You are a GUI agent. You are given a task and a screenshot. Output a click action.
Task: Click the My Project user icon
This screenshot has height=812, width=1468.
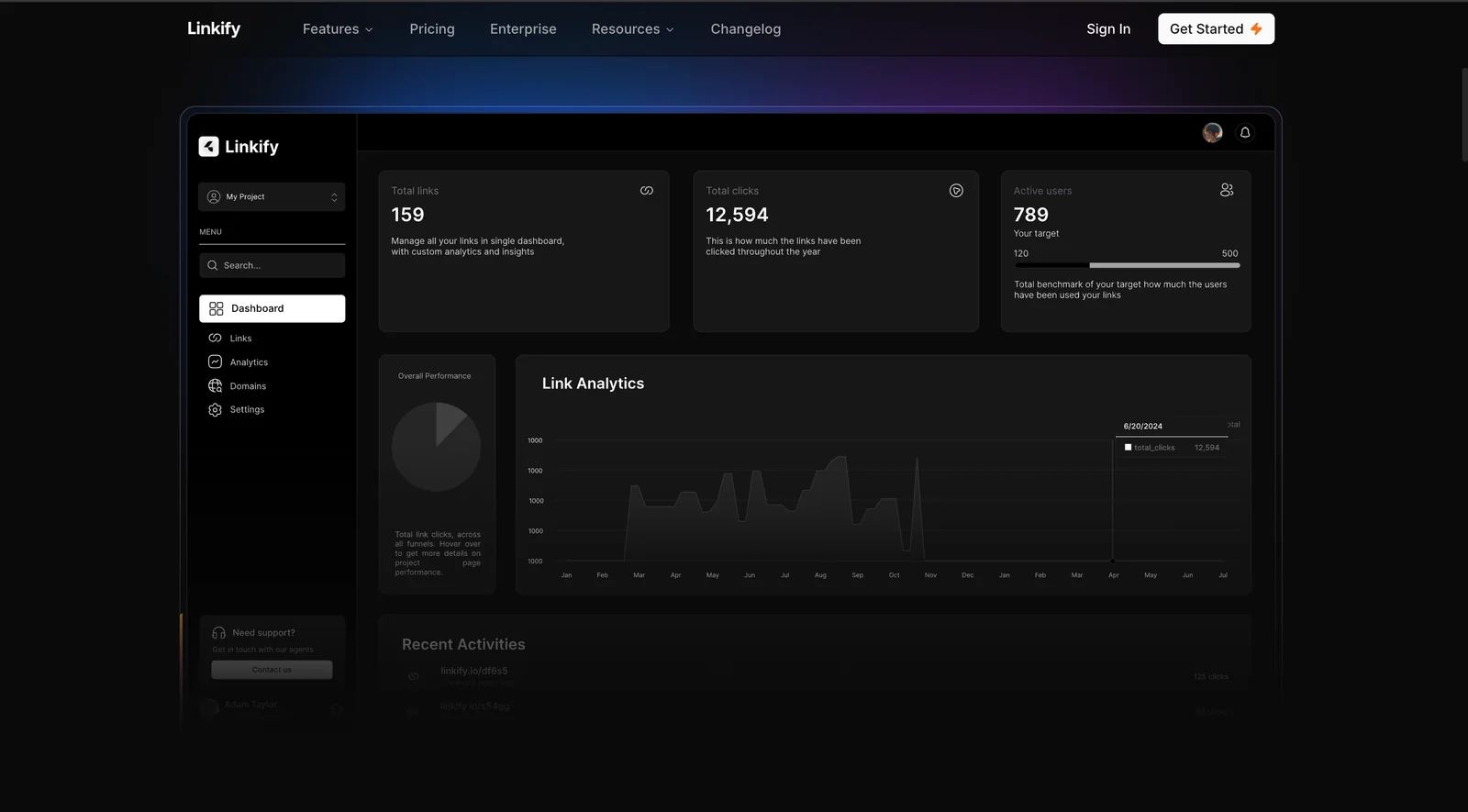(214, 196)
